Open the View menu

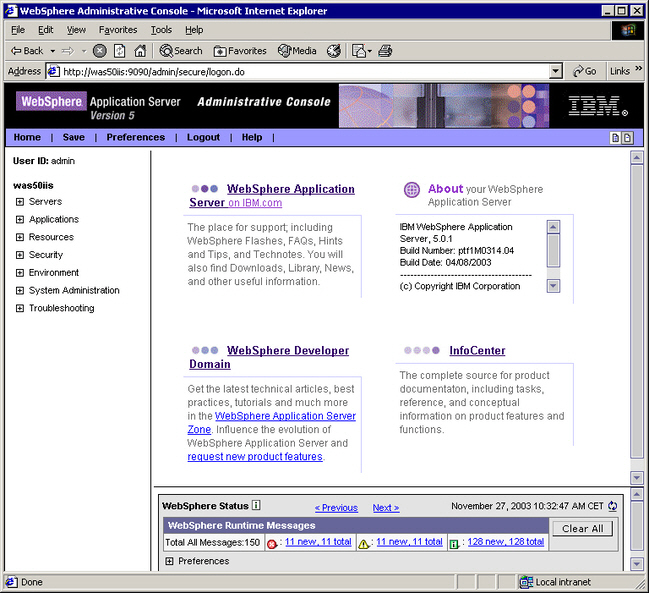point(76,30)
